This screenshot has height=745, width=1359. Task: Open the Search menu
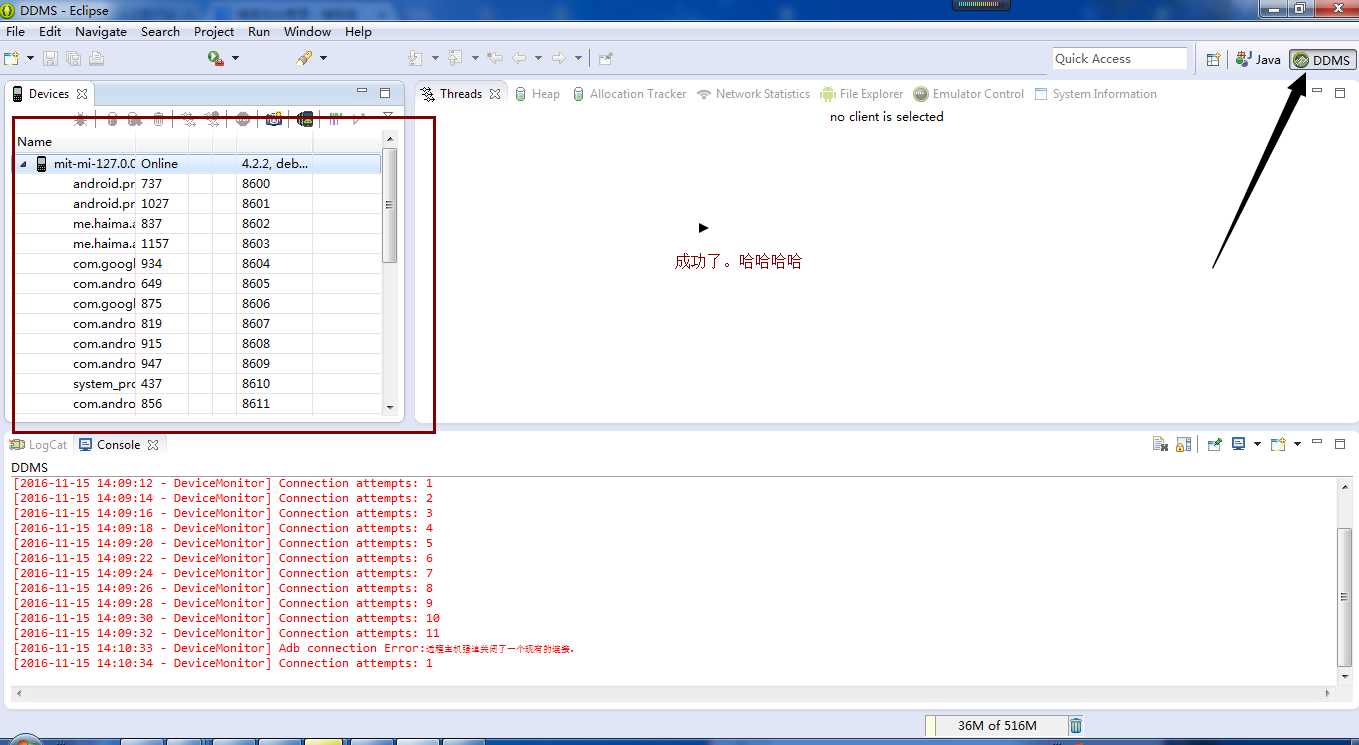[x=160, y=32]
